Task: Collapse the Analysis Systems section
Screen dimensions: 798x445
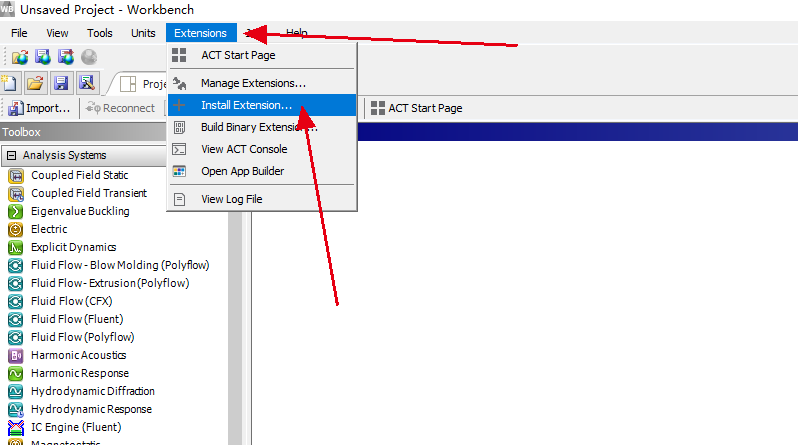Action: (12, 156)
